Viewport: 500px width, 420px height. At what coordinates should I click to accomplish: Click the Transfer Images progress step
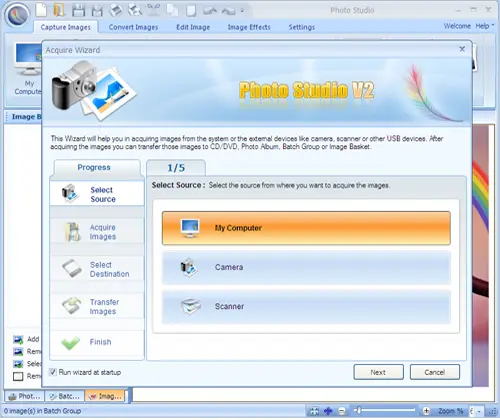97,307
